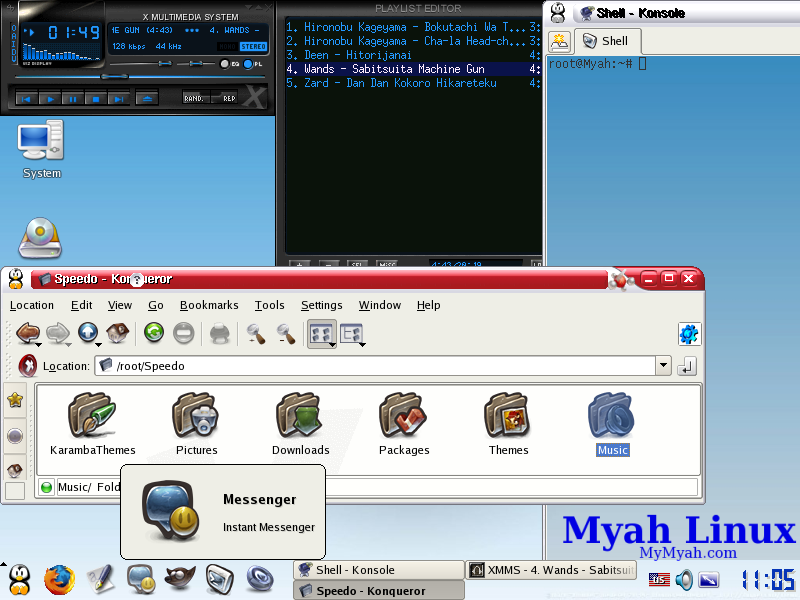Open Konqueror Tools menu
Screen dimensions: 800x600
[269, 305]
